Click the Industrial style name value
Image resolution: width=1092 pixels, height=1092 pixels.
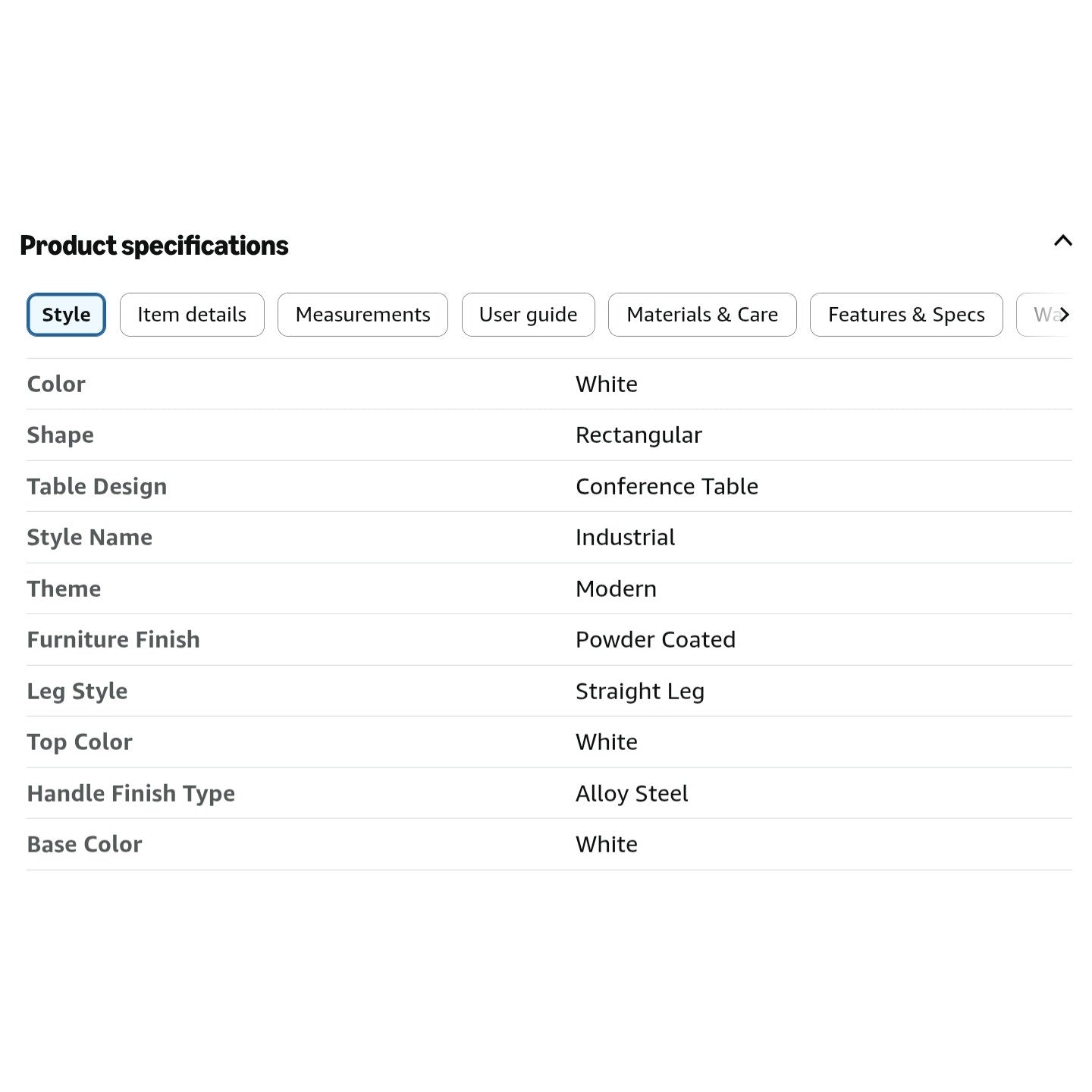pos(625,538)
